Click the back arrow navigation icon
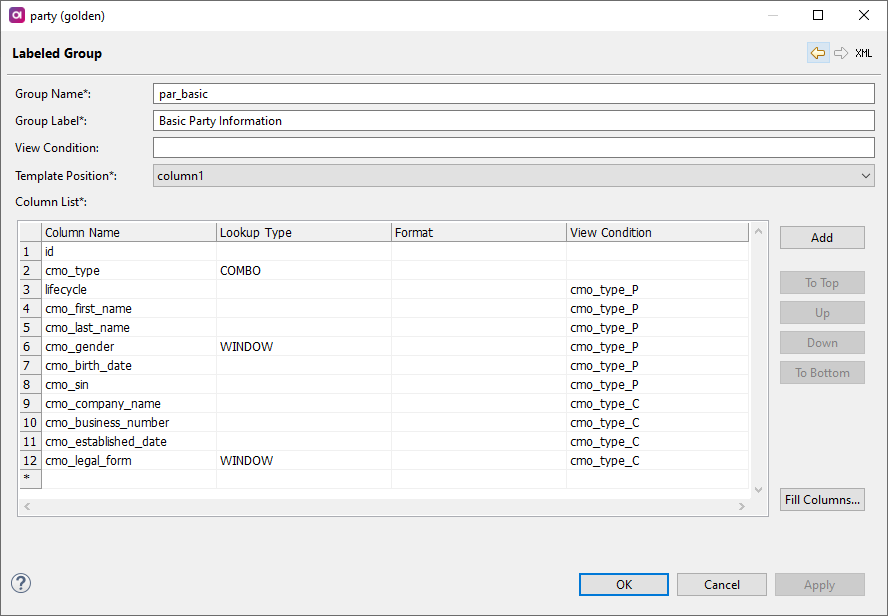Image resolution: width=888 pixels, height=616 pixels. click(x=818, y=53)
